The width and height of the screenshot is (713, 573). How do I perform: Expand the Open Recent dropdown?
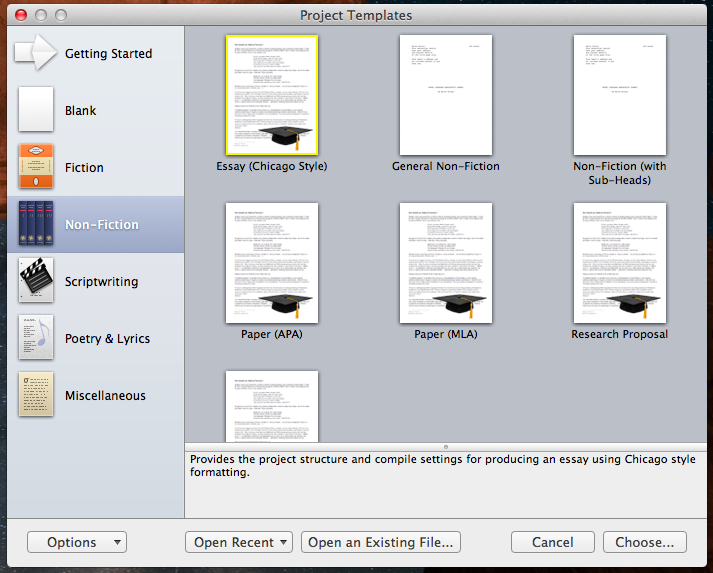click(238, 542)
